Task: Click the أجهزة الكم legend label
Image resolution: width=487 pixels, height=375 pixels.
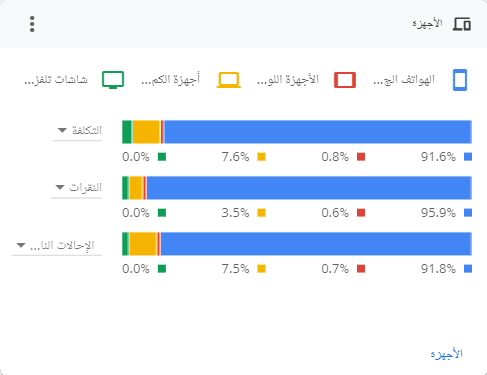Action: [x=170, y=79]
